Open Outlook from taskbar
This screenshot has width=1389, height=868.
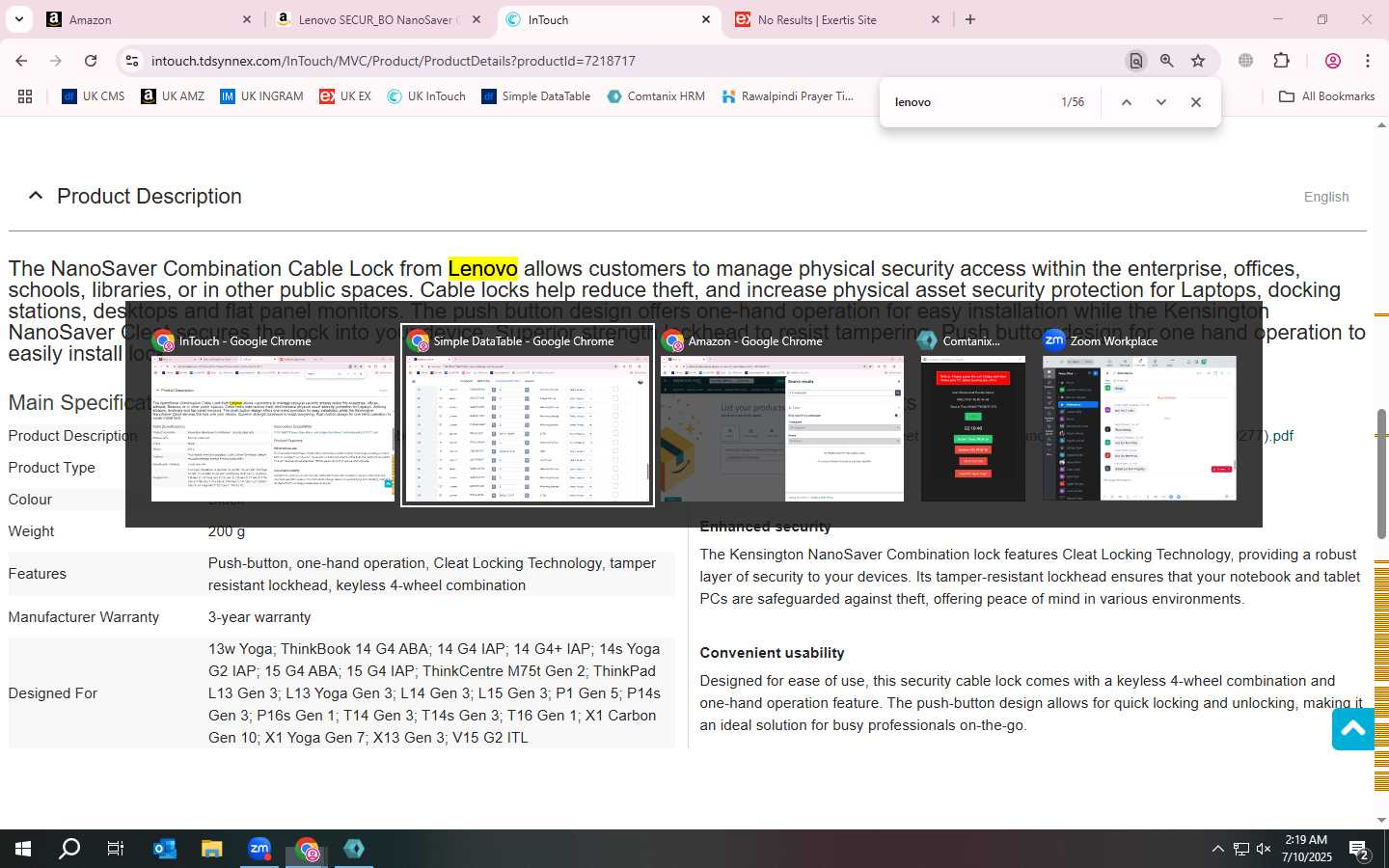[165, 849]
